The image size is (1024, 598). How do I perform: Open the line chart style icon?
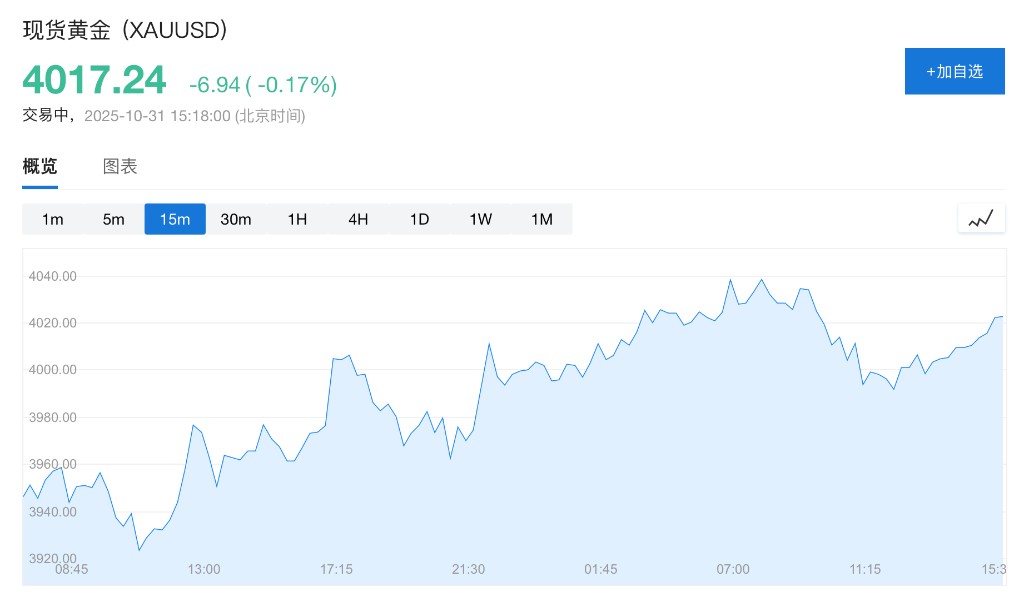click(x=981, y=218)
